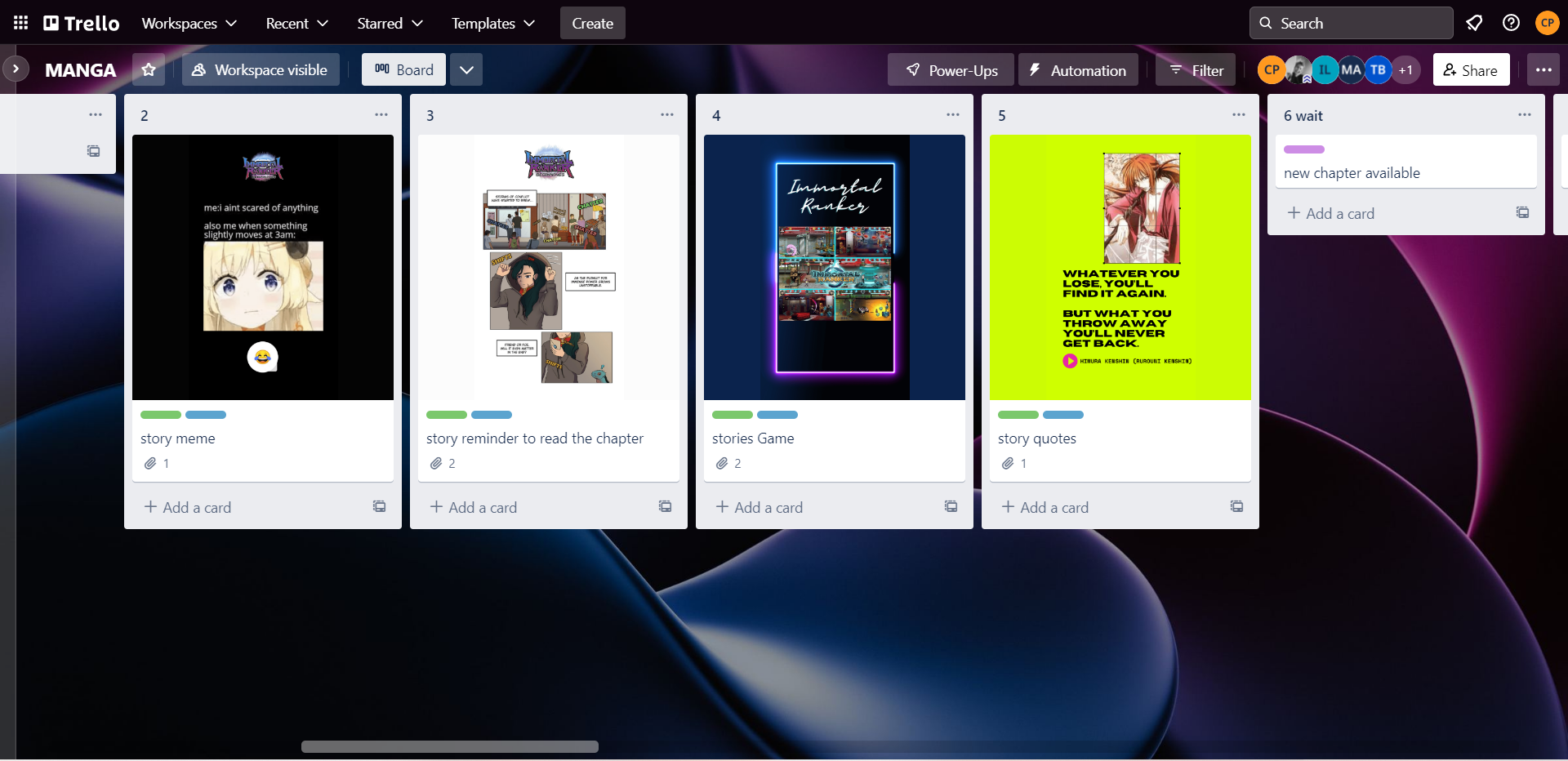Open Power-Ups menu
The width and height of the screenshot is (1568, 761).
(951, 70)
